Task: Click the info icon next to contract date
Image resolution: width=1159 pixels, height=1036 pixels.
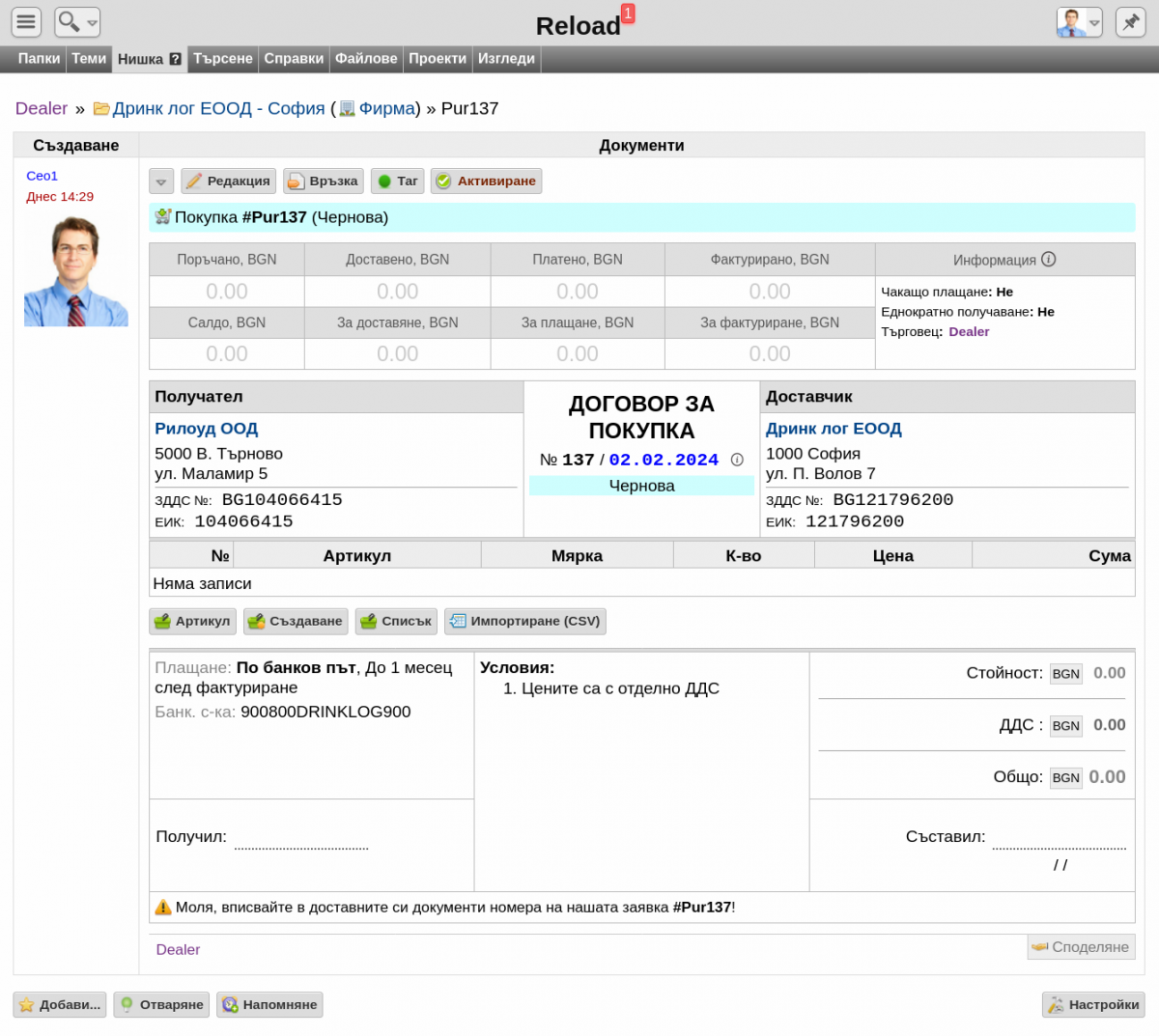Action: 737,460
